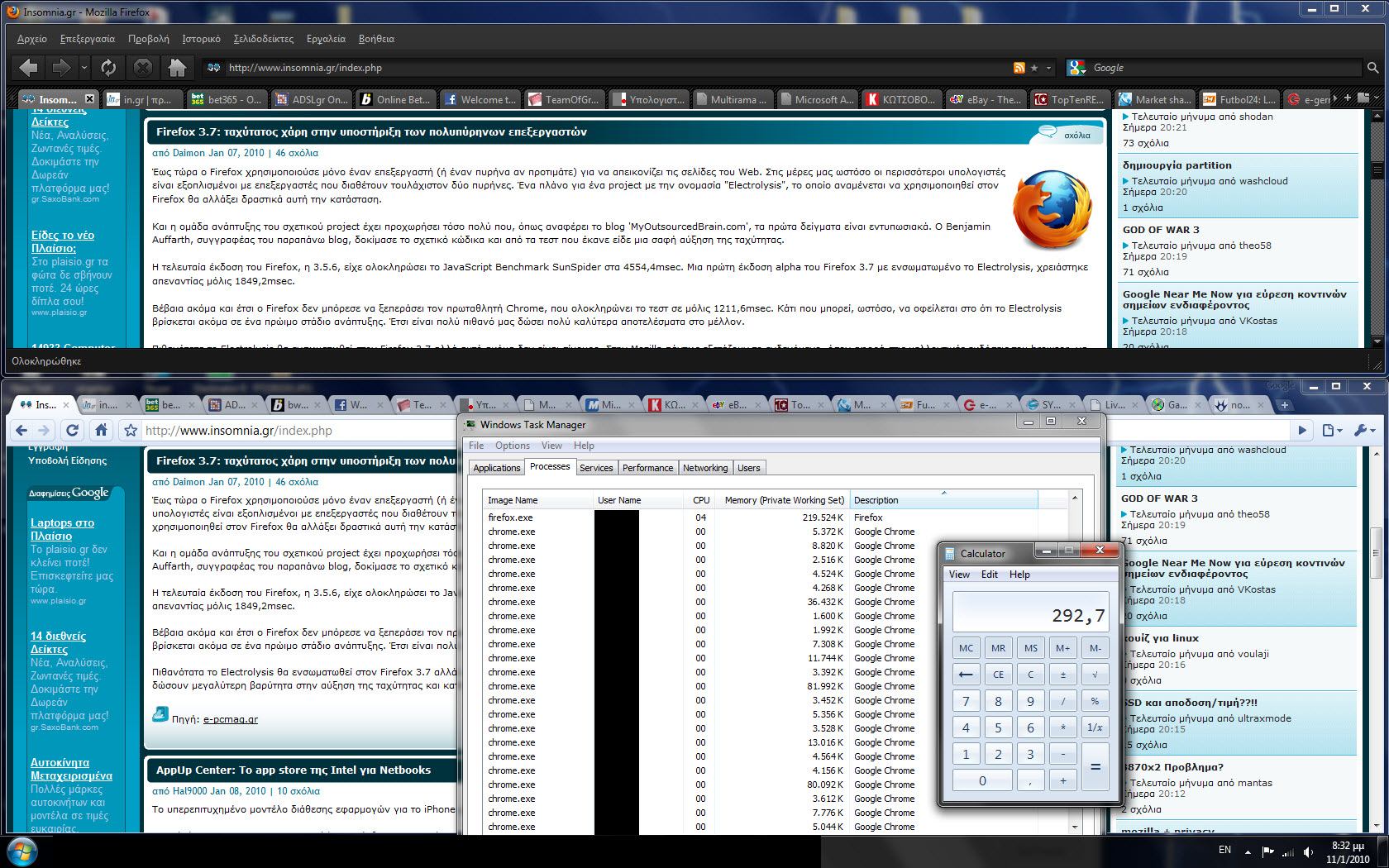Open a new tab with Firefox plus button
Image resolution: width=1389 pixels, height=868 pixels.
[x=1347, y=98]
